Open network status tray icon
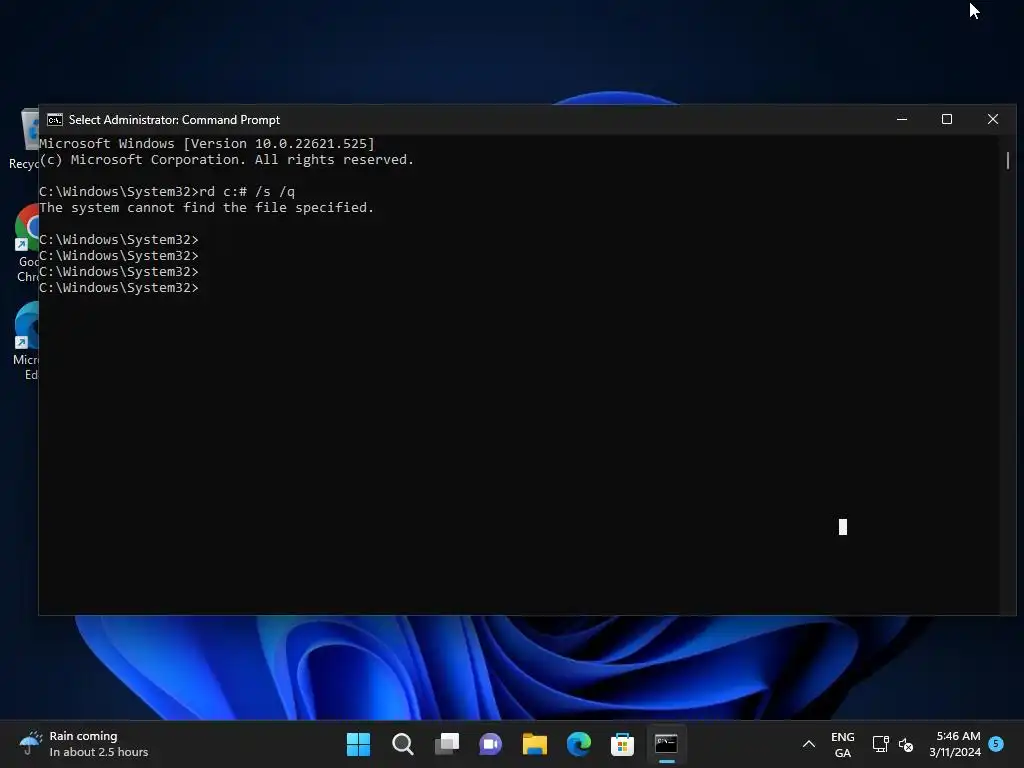This screenshot has width=1024, height=768. pyautogui.click(x=880, y=744)
